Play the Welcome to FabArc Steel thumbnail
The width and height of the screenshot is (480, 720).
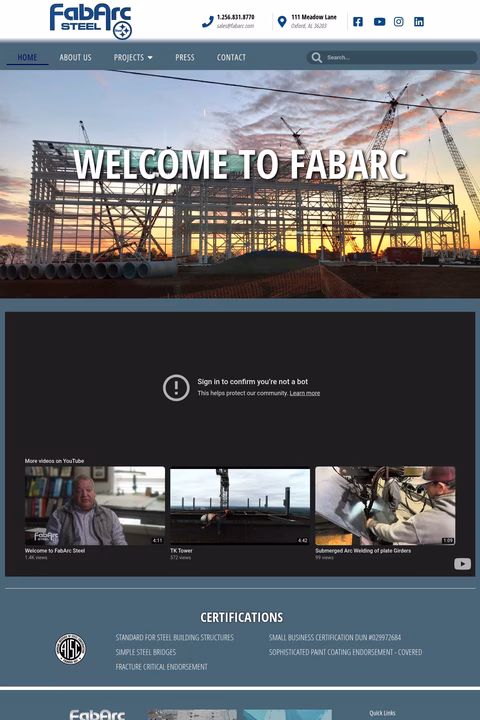tap(95, 506)
